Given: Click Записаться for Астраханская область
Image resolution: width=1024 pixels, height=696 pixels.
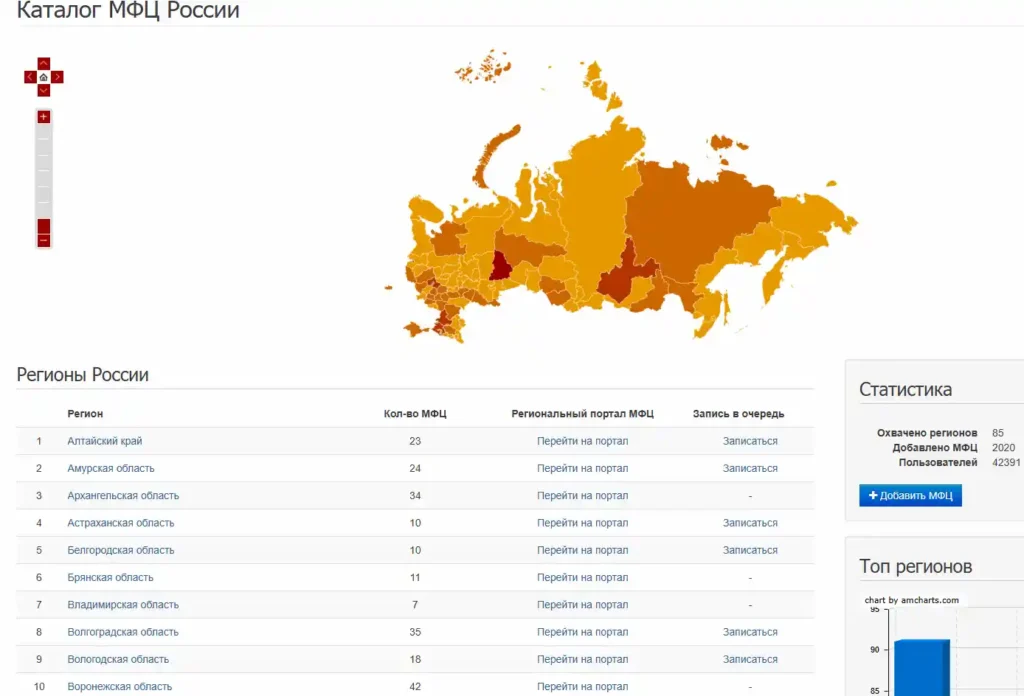Looking at the screenshot, I should 750,522.
